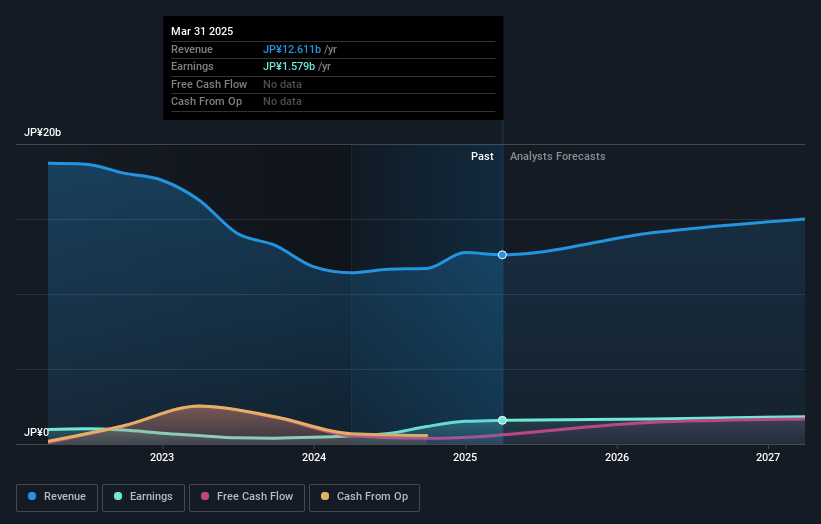Viewport: 821px width, 524px height.
Task: Click the 2025 x-axis label
Action: (x=465, y=458)
